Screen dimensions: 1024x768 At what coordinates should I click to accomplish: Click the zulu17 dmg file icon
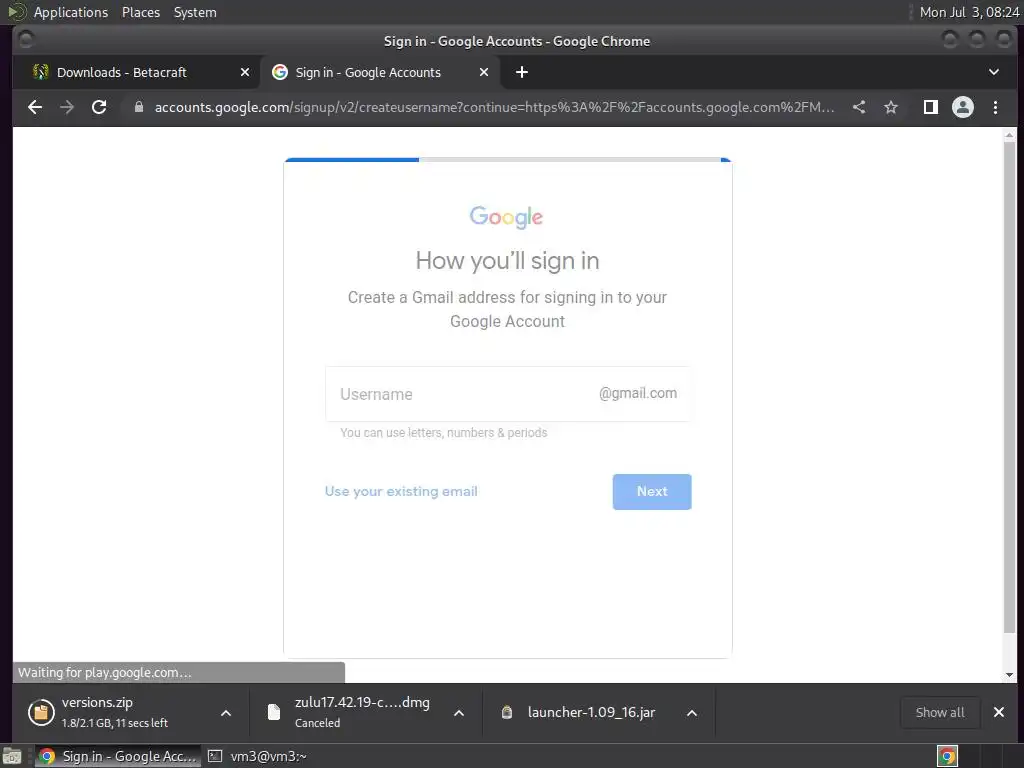274,712
